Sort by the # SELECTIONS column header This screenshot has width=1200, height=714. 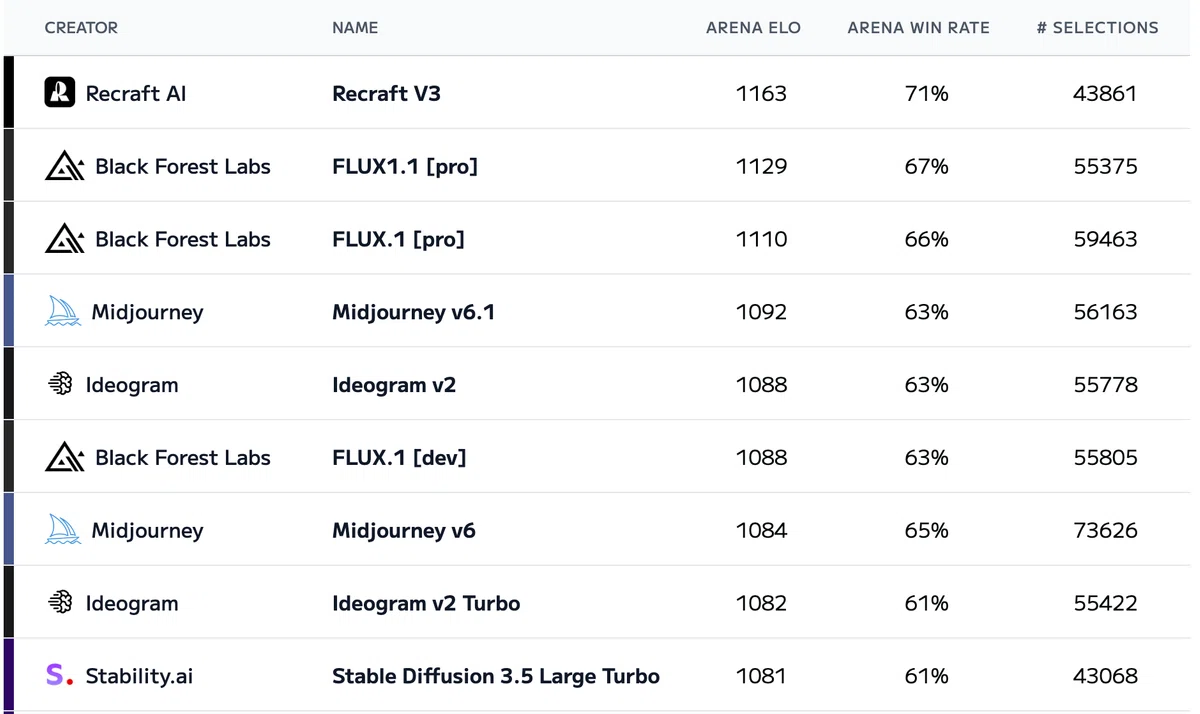pyautogui.click(x=1097, y=28)
